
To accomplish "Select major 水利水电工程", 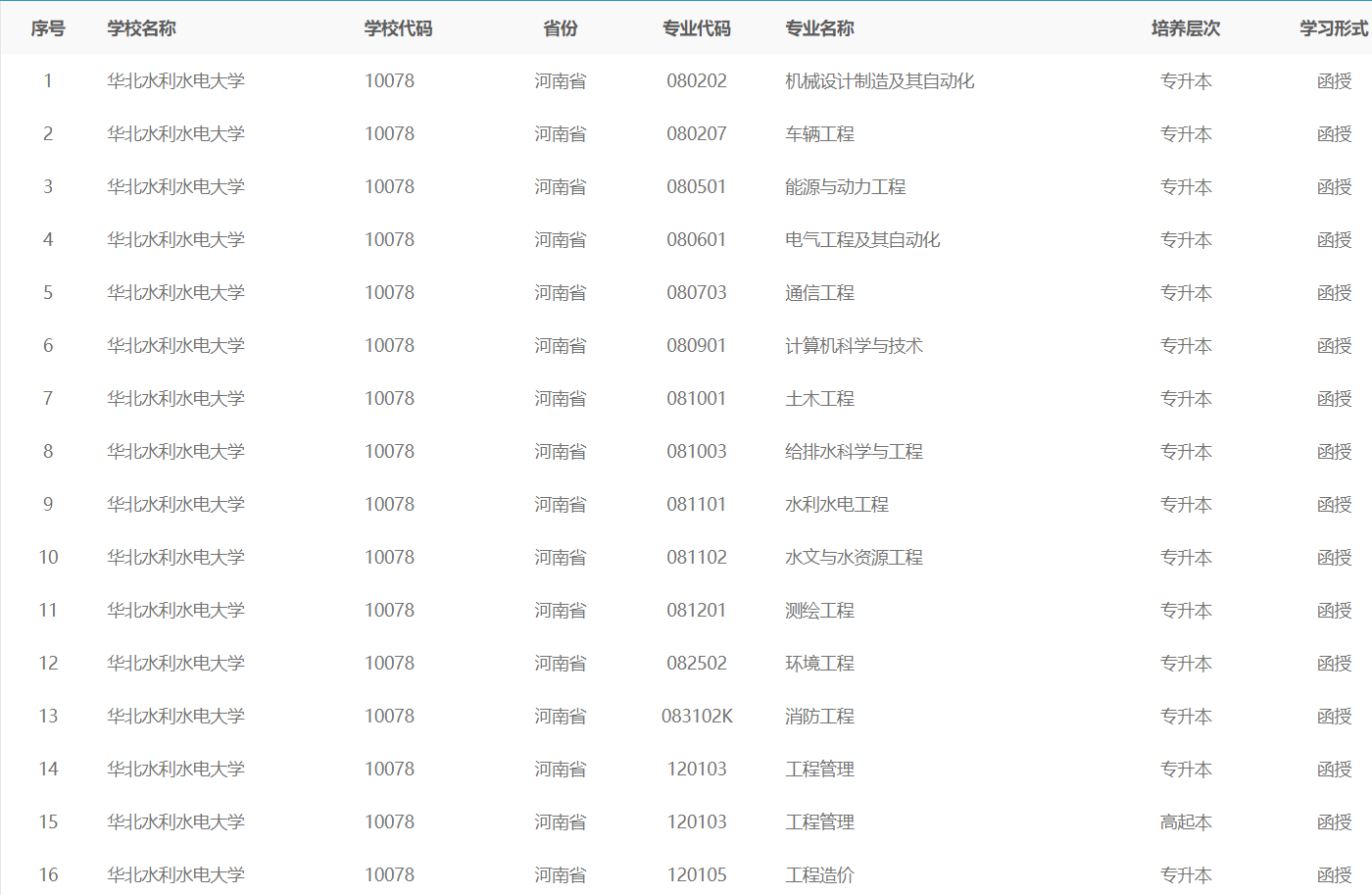I will (837, 505).
